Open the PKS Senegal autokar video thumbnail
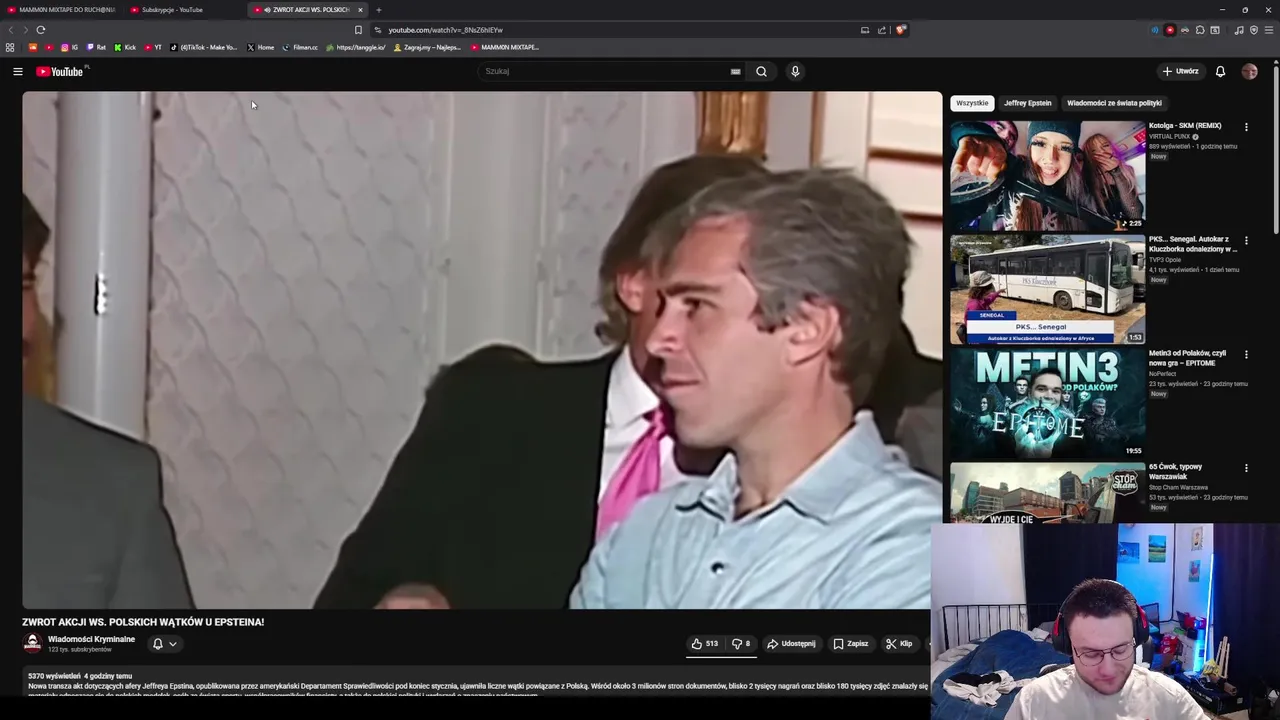 click(1047, 289)
